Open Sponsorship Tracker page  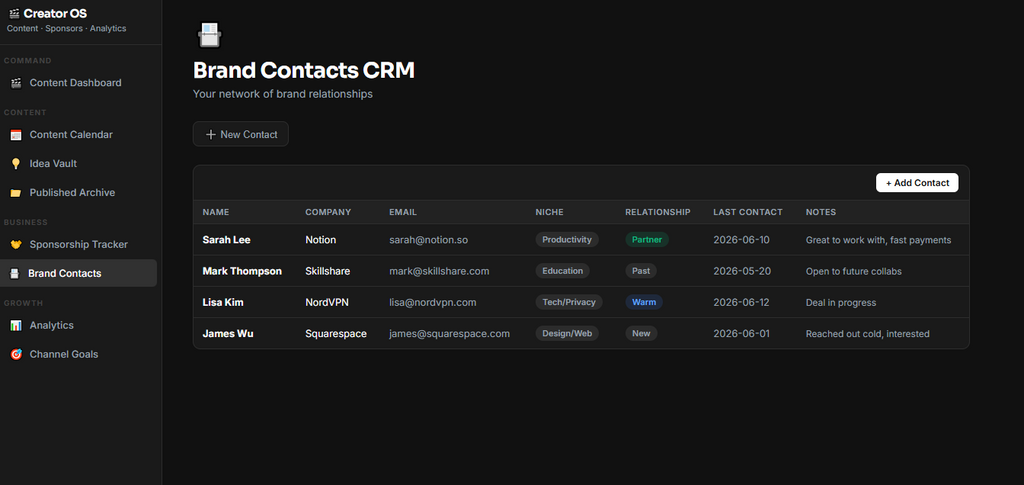coord(78,244)
